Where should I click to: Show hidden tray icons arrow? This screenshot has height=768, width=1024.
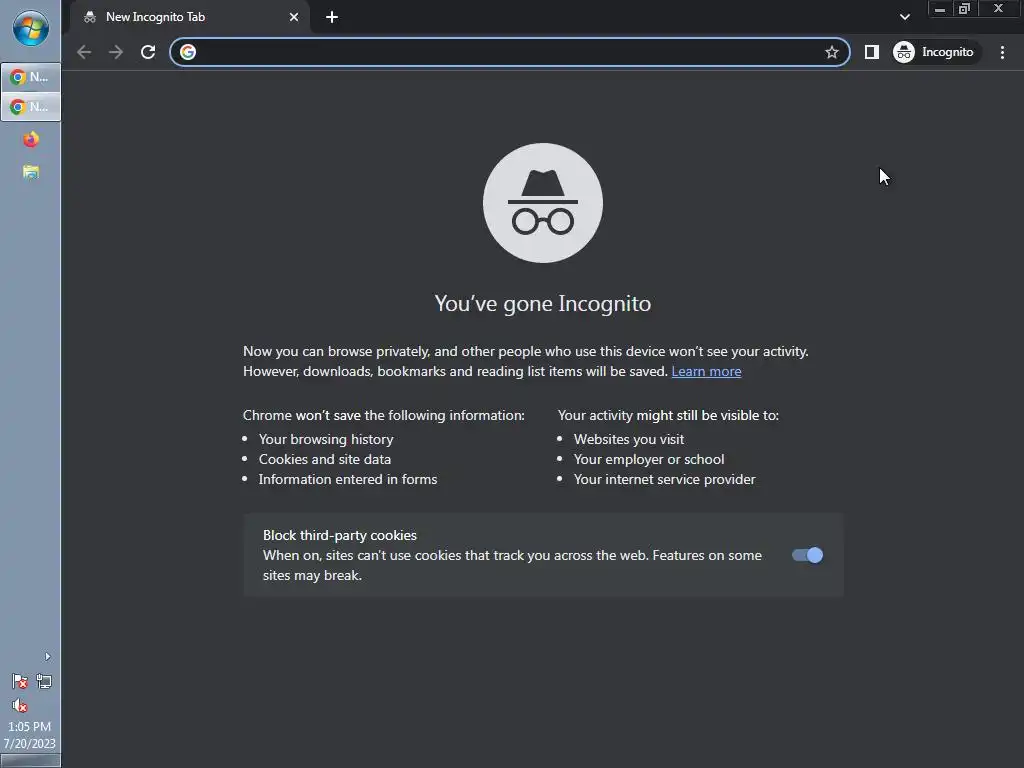coord(47,656)
